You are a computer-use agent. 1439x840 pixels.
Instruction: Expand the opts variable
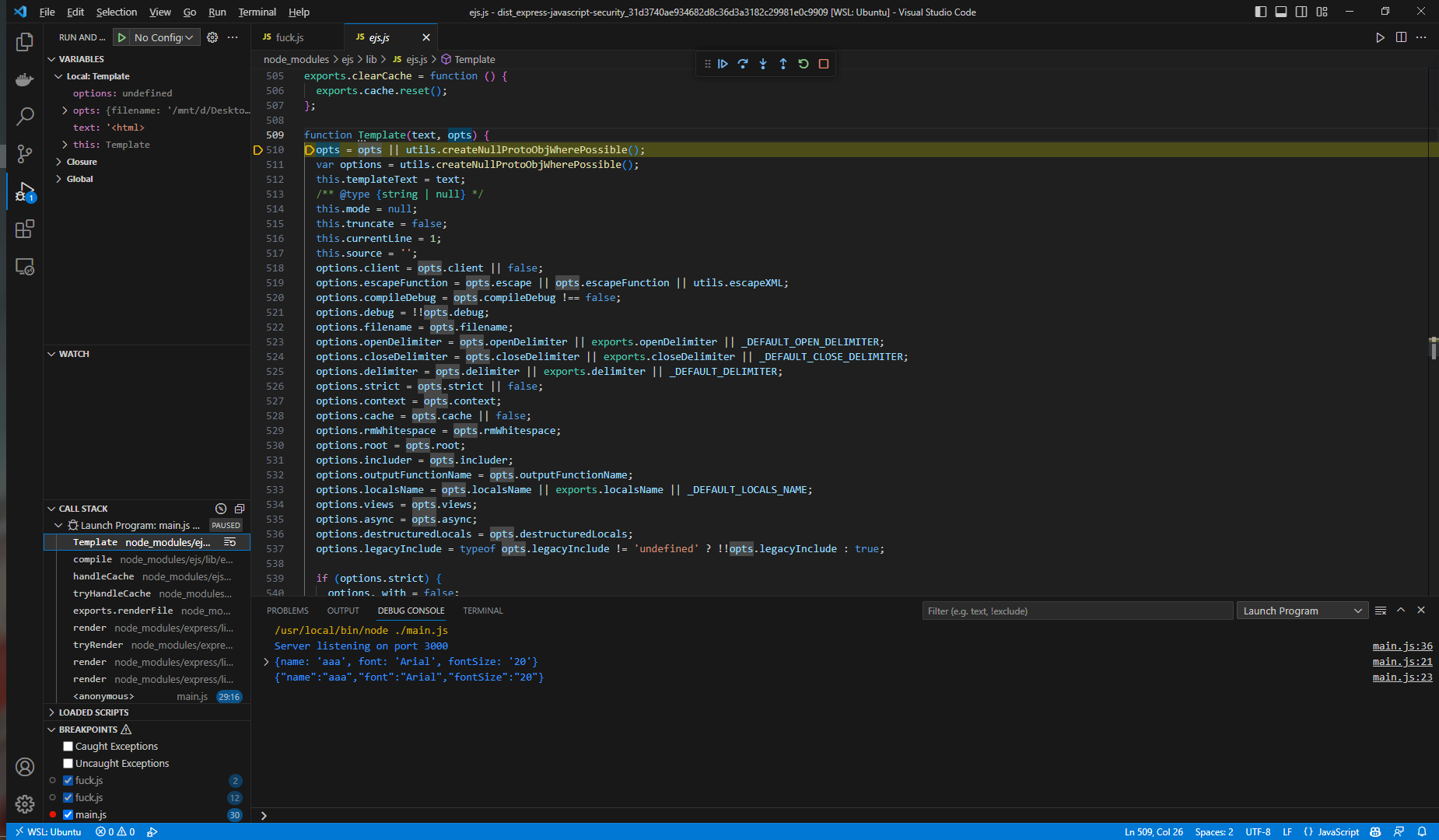pyautogui.click(x=65, y=110)
